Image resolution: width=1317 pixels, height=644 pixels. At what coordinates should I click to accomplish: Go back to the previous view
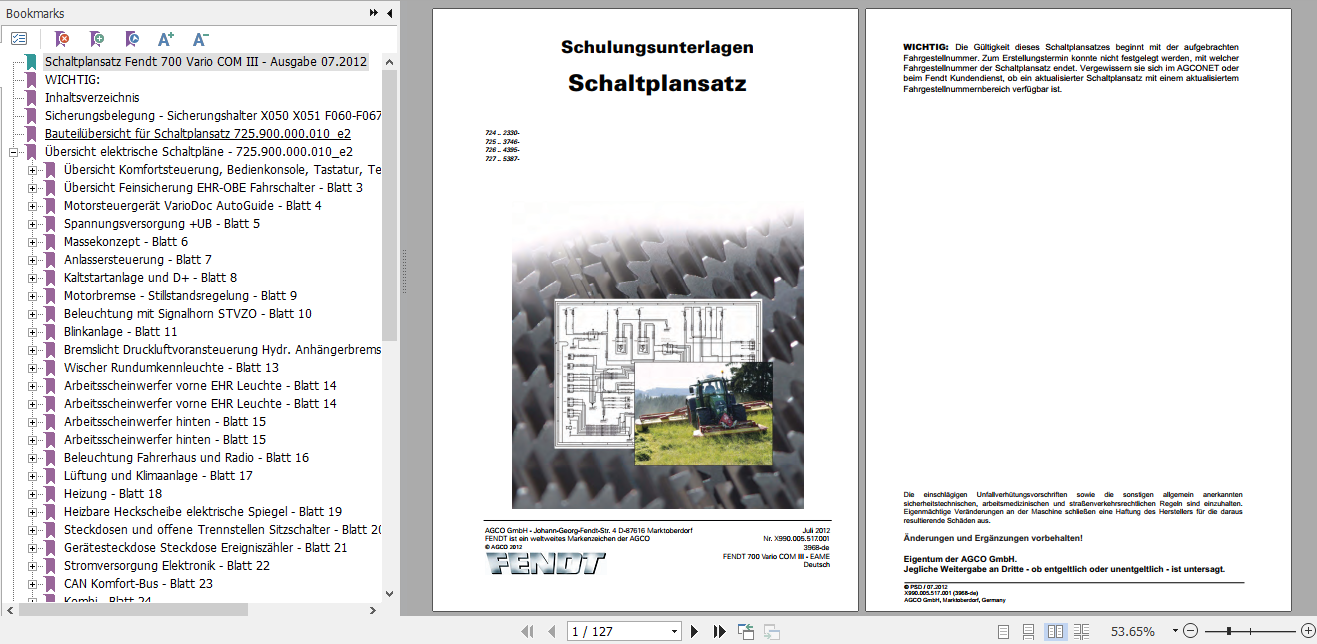pos(746,631)
